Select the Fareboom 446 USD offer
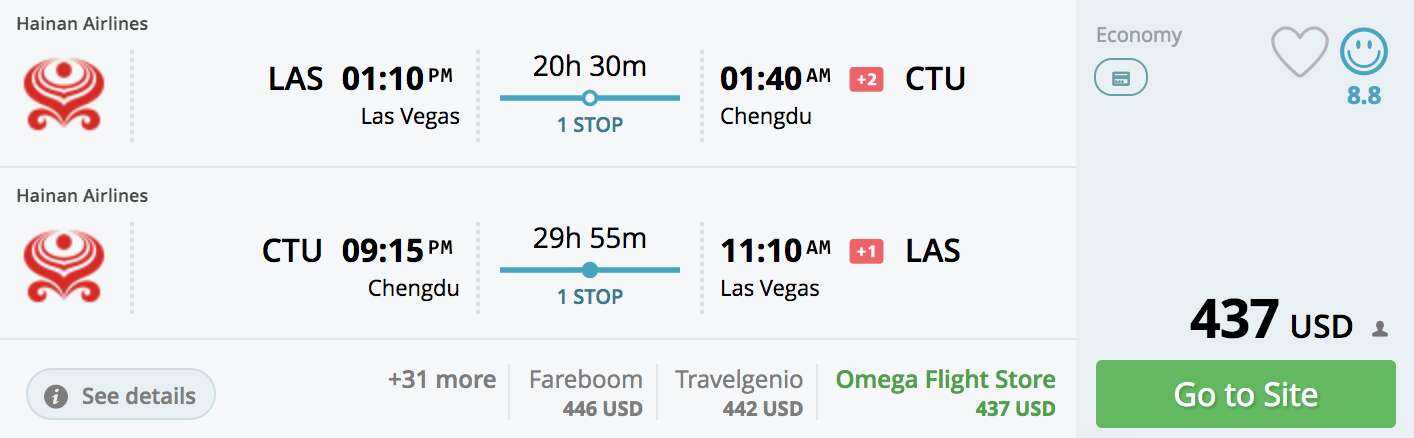 (x=585, y=392)
